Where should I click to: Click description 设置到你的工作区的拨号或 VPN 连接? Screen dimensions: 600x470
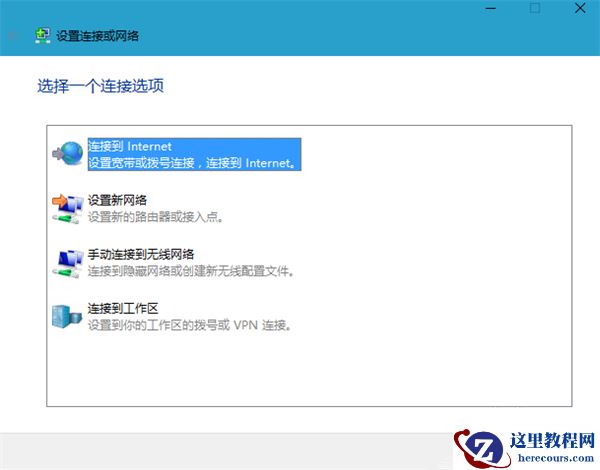click(x=190, y=325)
